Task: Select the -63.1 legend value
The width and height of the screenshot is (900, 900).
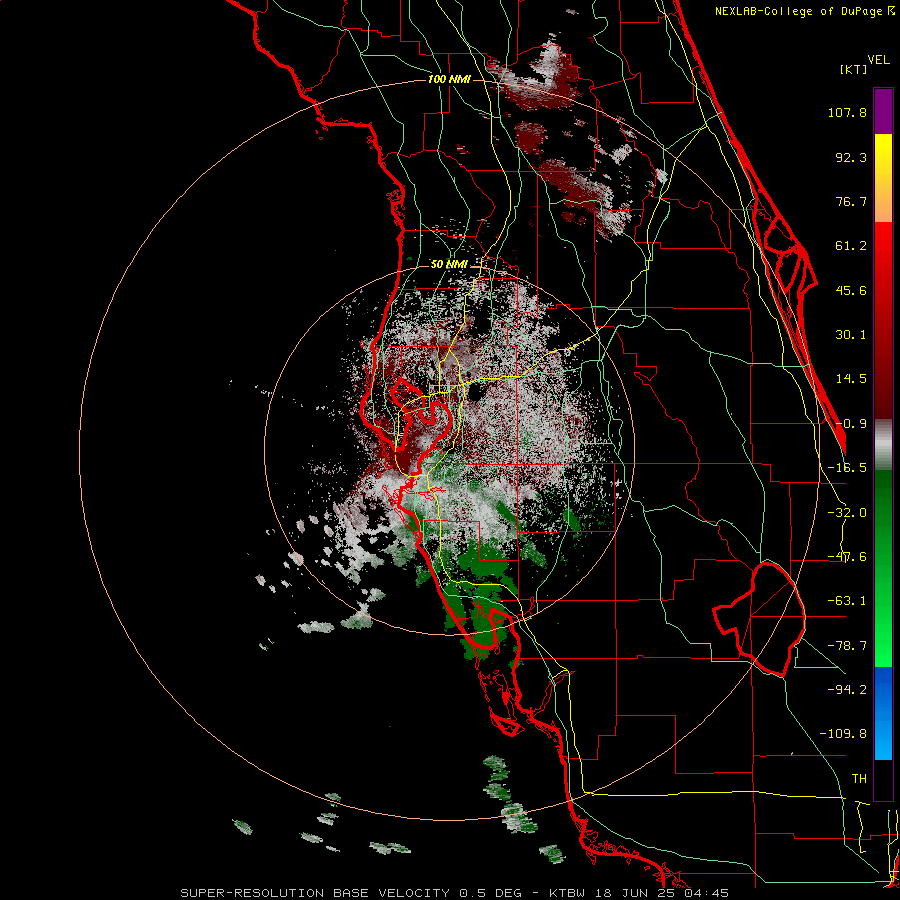Action: (847, 601)
